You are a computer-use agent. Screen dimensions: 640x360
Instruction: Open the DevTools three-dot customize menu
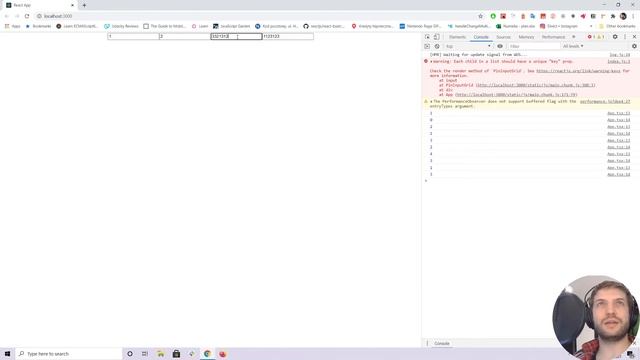pyautogui.click(x=625, y=37)
